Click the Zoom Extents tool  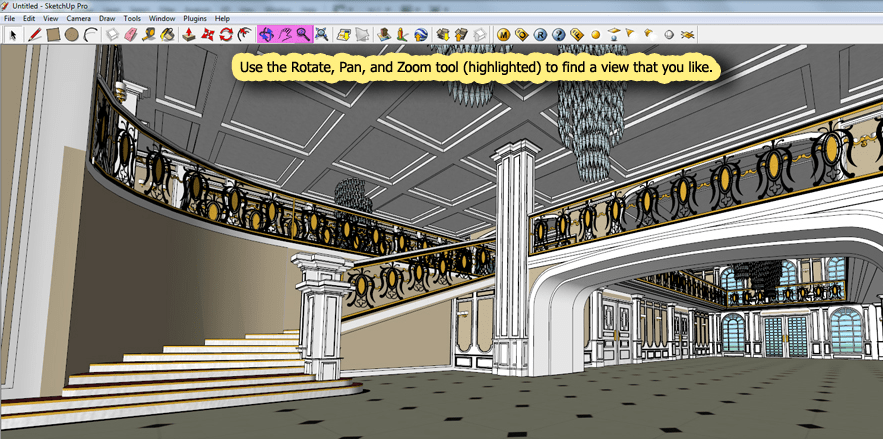click(322, 35)
